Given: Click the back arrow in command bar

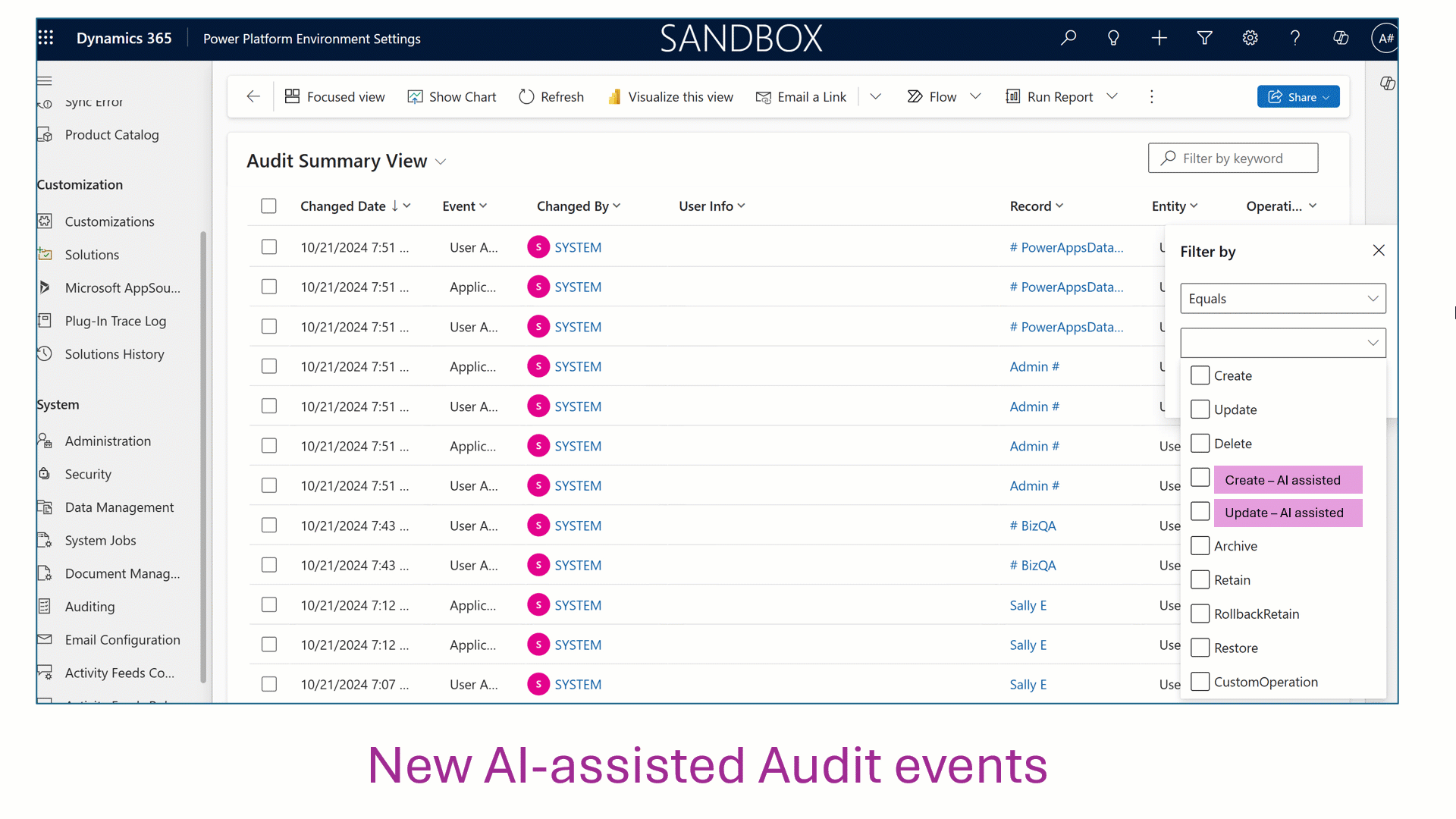Looking at the screenshot, I should tap(253, 96).
